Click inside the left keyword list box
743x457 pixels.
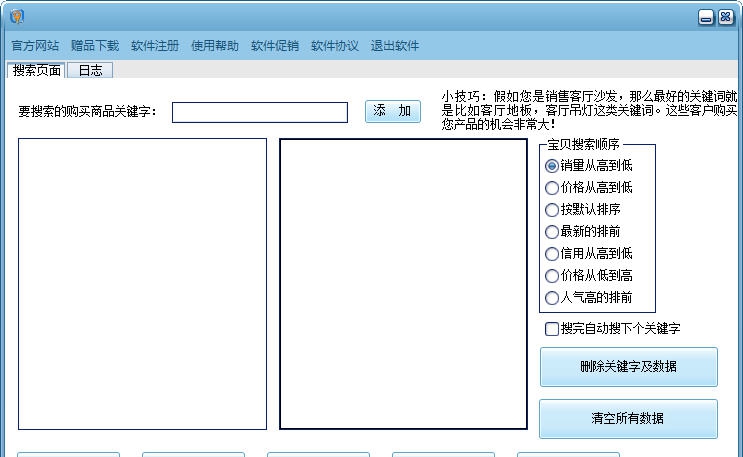pyautogui.click(x=142, y=284)
